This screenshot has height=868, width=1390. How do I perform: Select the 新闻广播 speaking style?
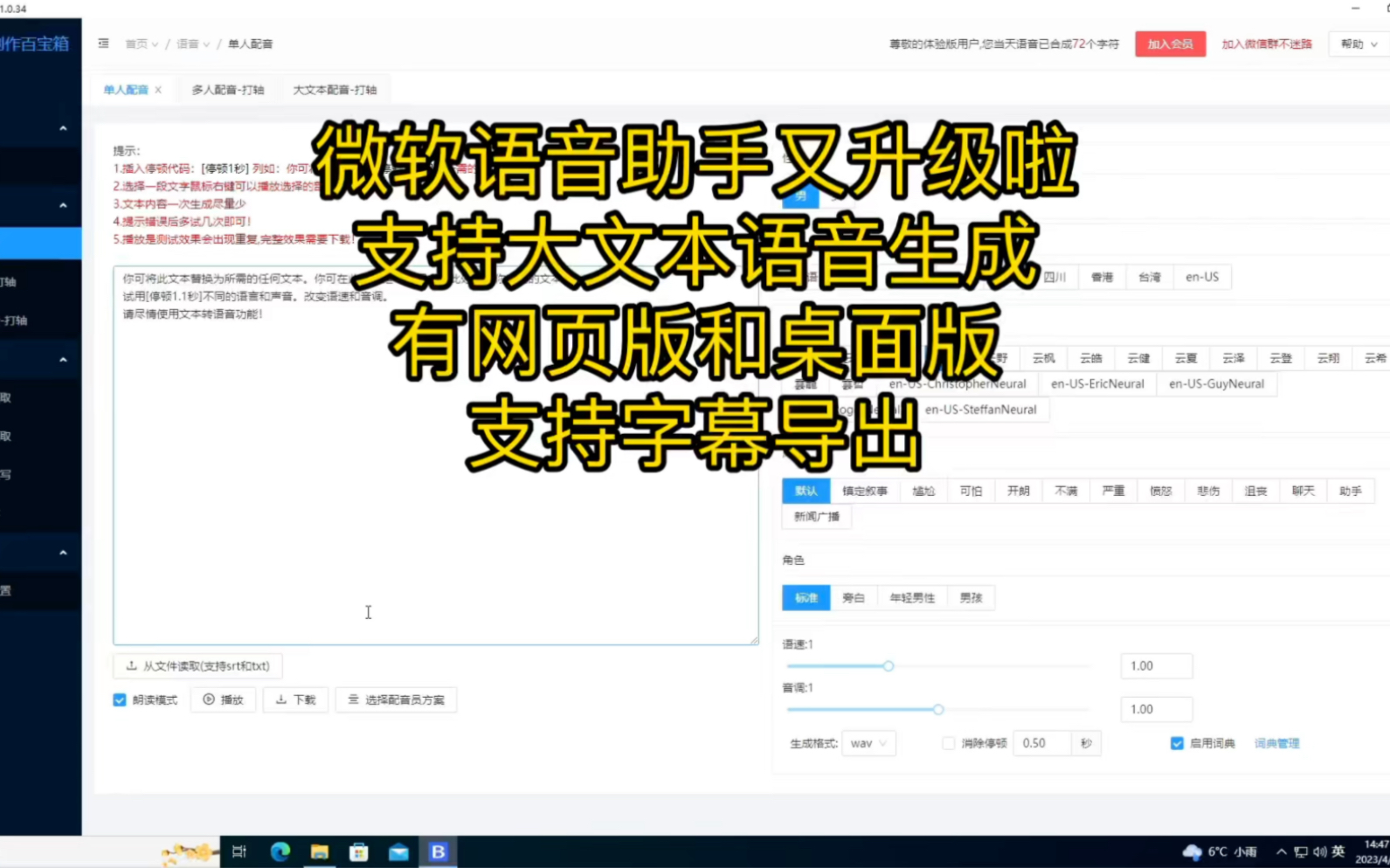point(817,516)
